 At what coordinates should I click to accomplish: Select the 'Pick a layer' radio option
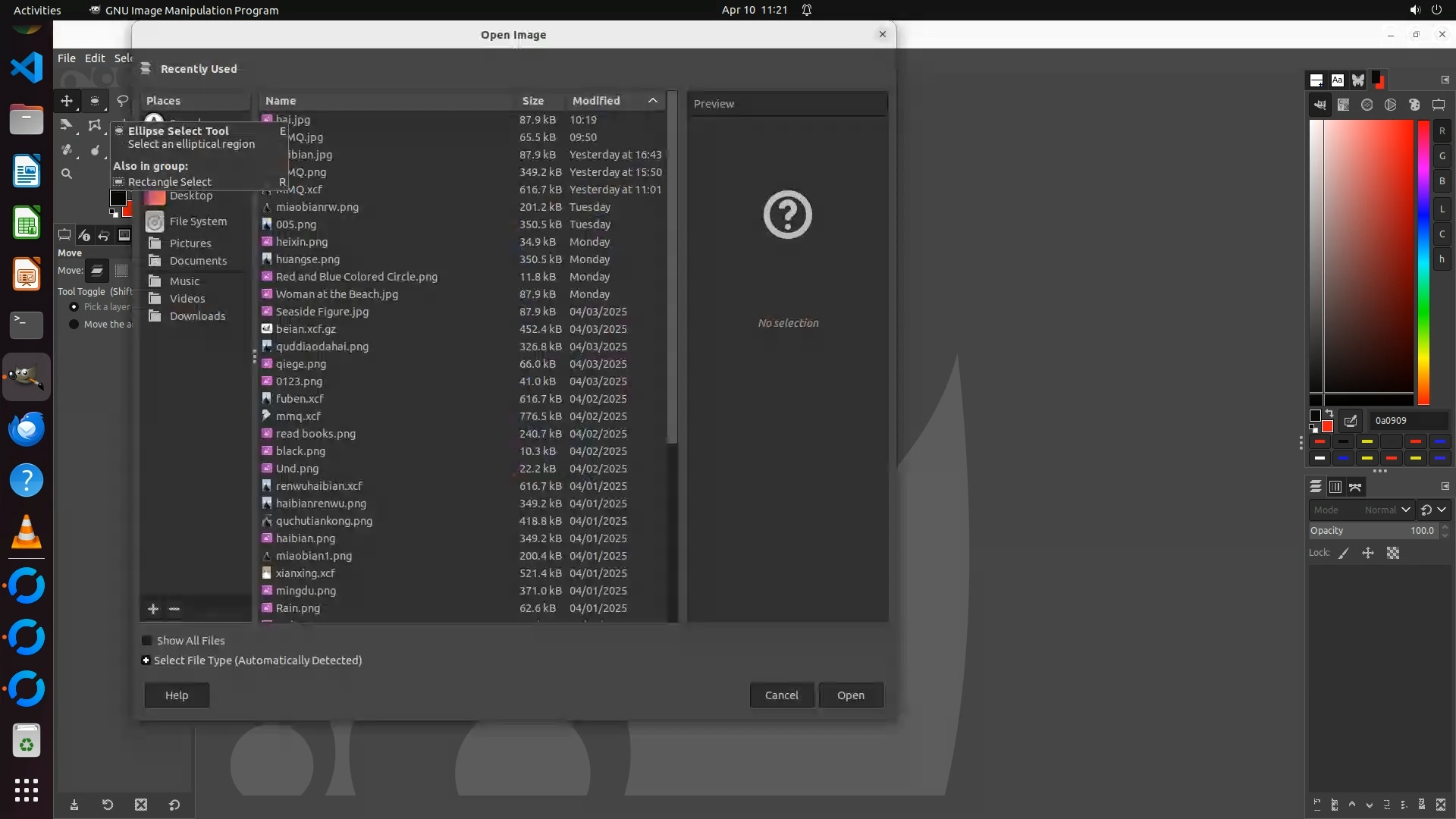[74, 307]
